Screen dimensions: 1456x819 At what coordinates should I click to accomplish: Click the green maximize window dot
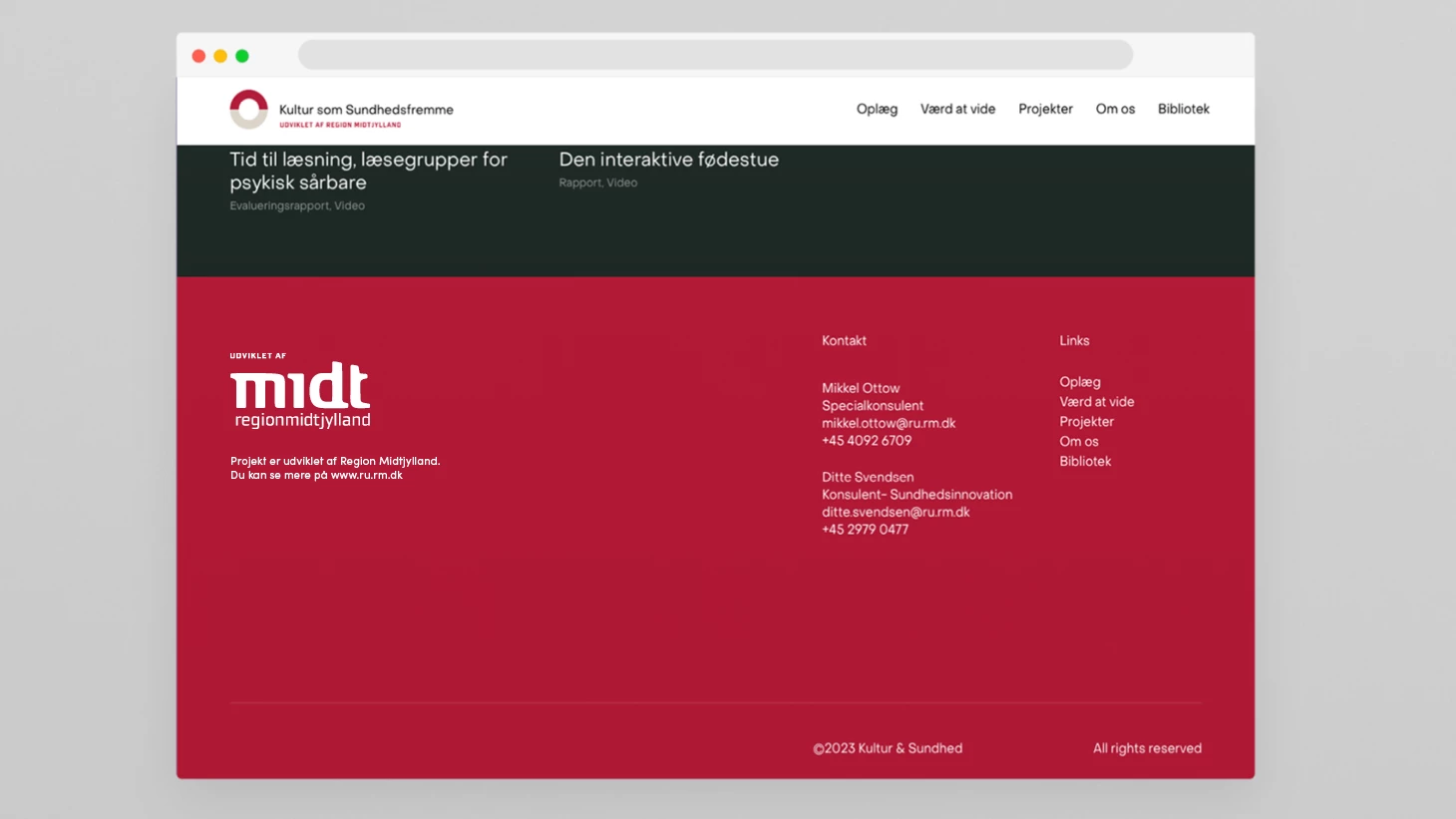tap(242, 56)
